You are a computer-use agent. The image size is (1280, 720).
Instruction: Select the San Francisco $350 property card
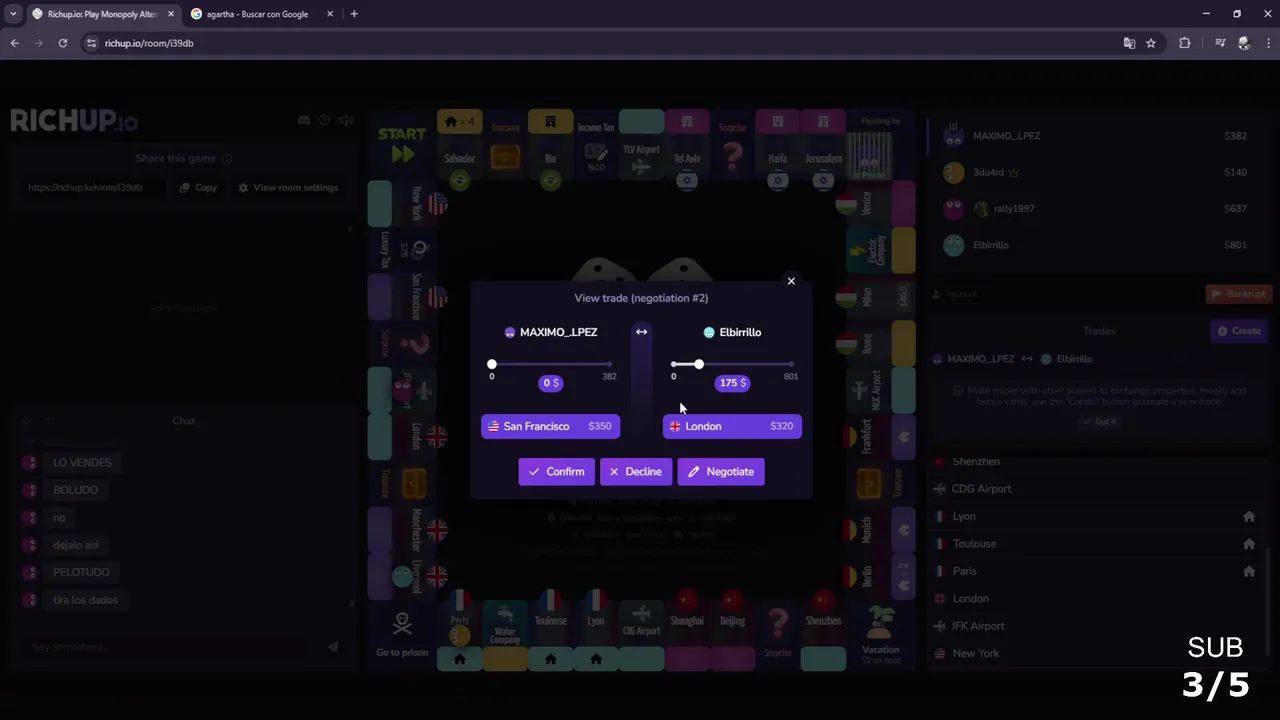pyautogui.click(x=551, y=426)
